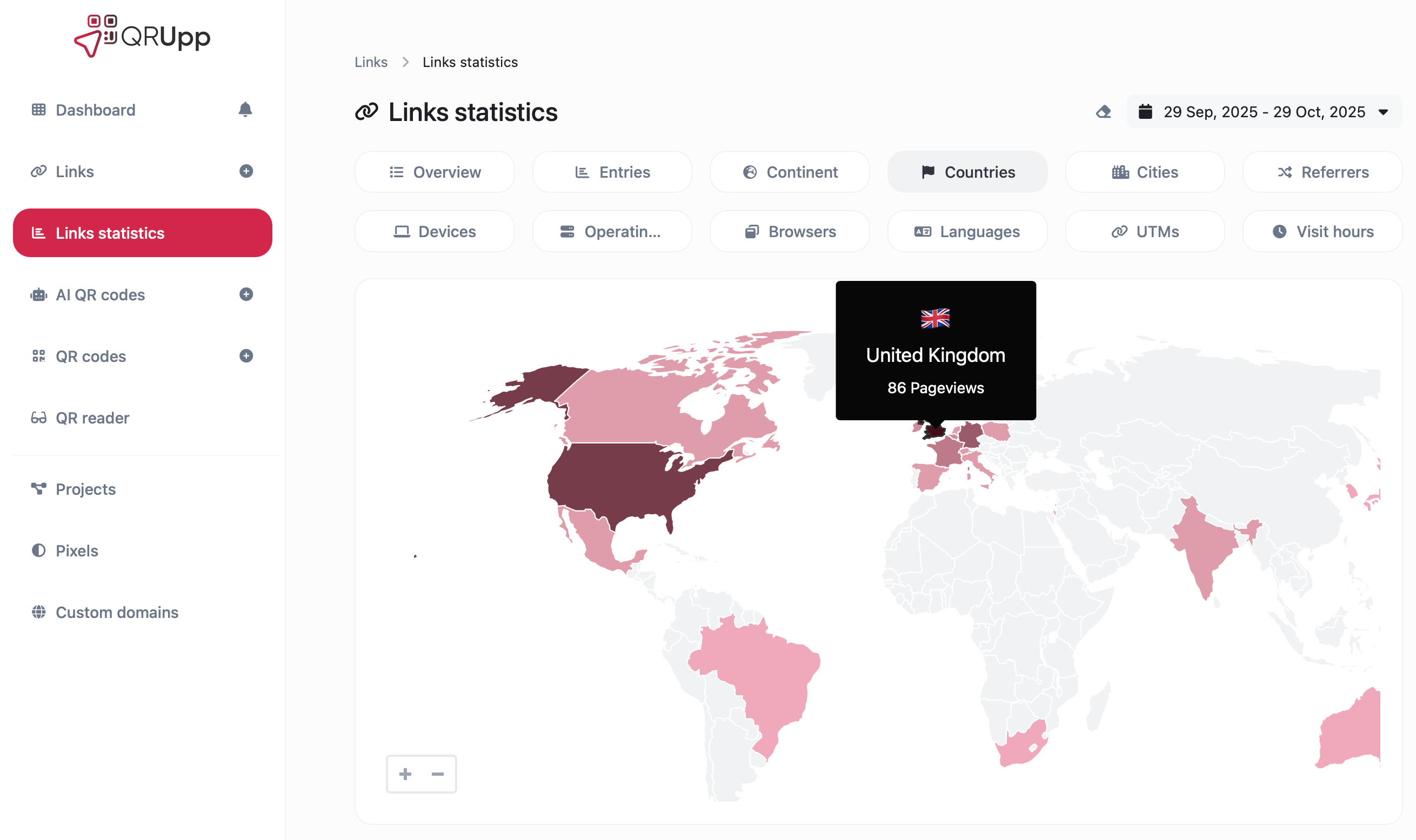View the Referrers statistics
This screenshot has width=1416, height=840.
click(x=1322, y=171)
